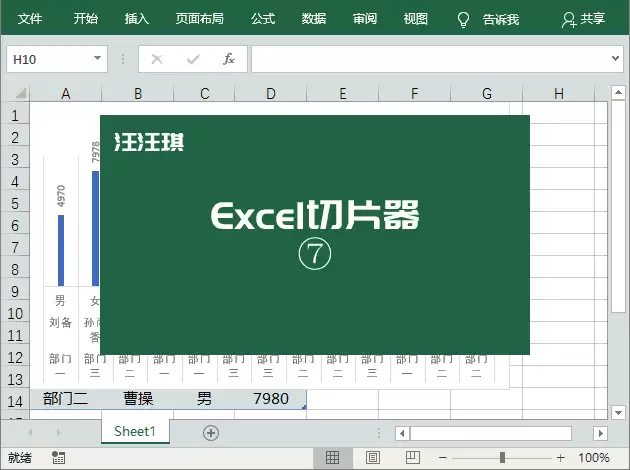This screenshot has height=470, width=630.
Task: Select column B header
Action: (x=138, y=94)
